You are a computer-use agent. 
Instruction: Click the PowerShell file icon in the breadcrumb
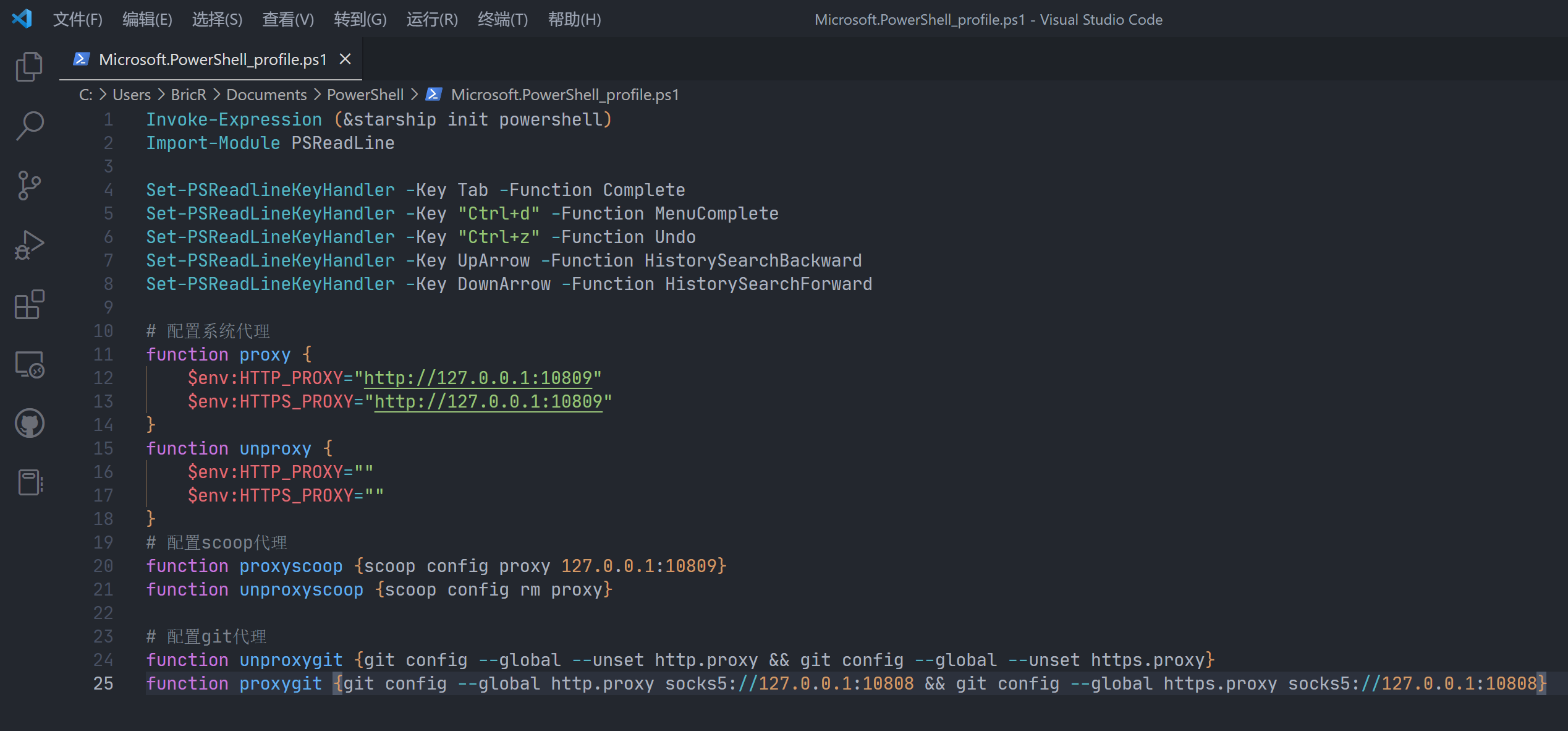(x=434, y=94)
